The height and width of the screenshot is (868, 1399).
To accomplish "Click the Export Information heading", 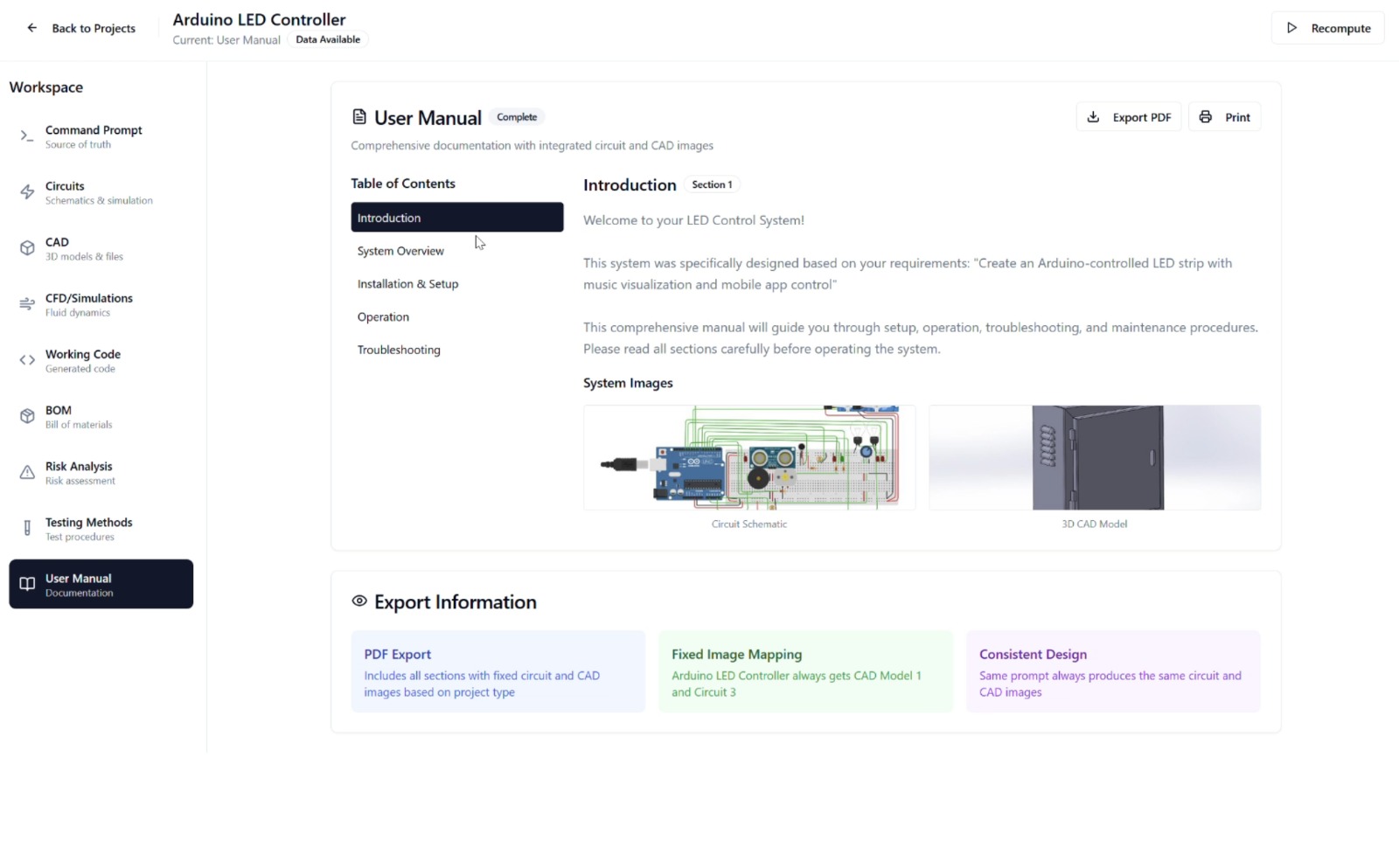I will tap(456, 602).
